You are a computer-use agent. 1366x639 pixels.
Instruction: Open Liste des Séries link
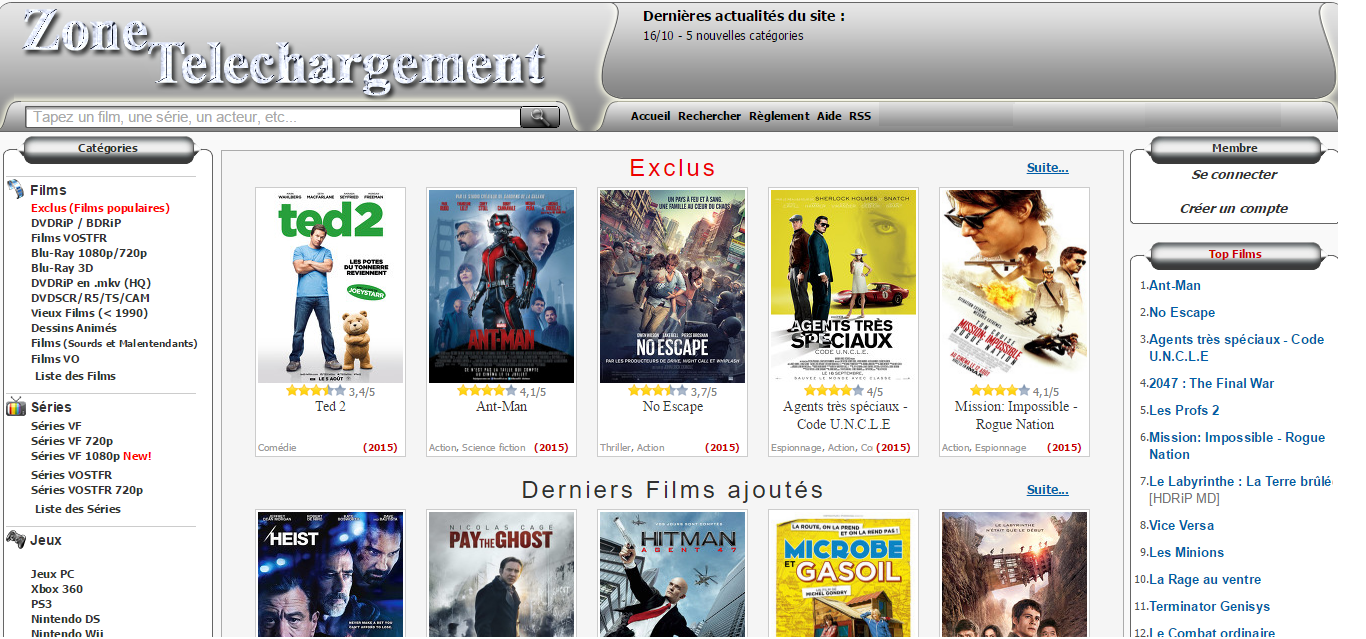tap(77, 509)
